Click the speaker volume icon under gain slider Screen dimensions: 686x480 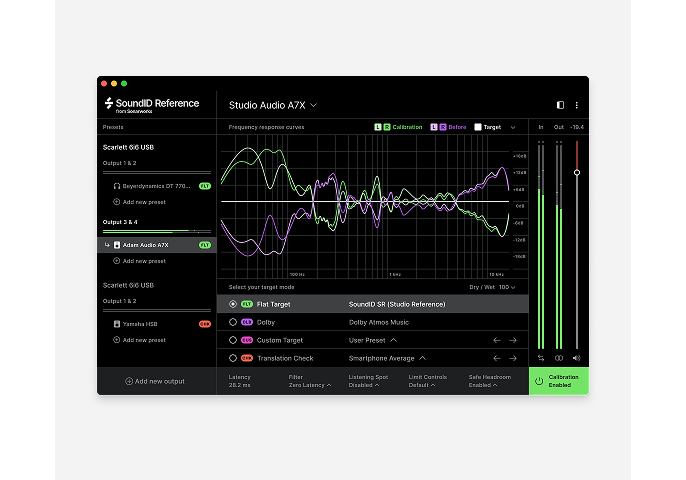tap(577, 358)
